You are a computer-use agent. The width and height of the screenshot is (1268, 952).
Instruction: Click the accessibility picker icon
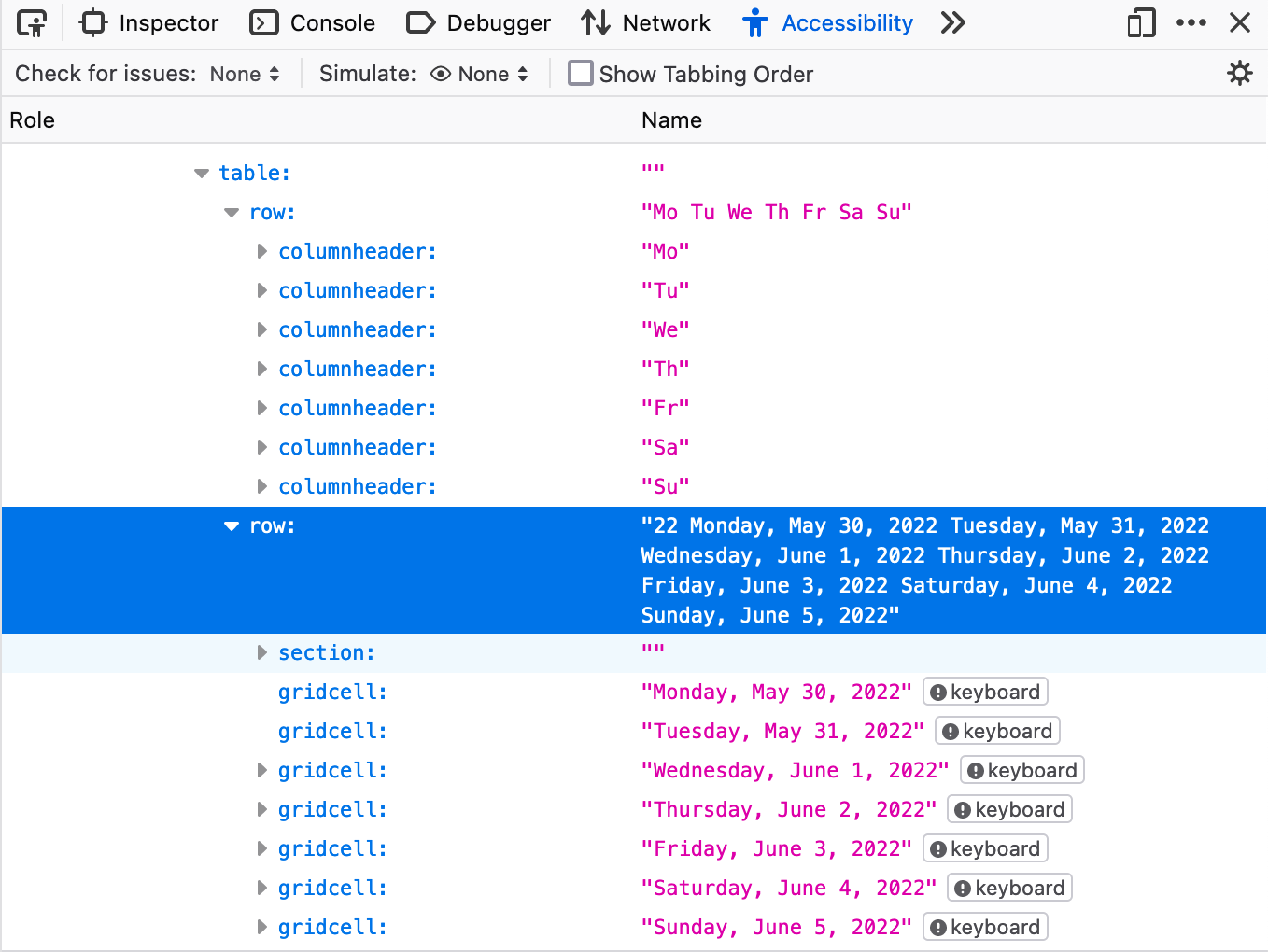pos(32,22)
